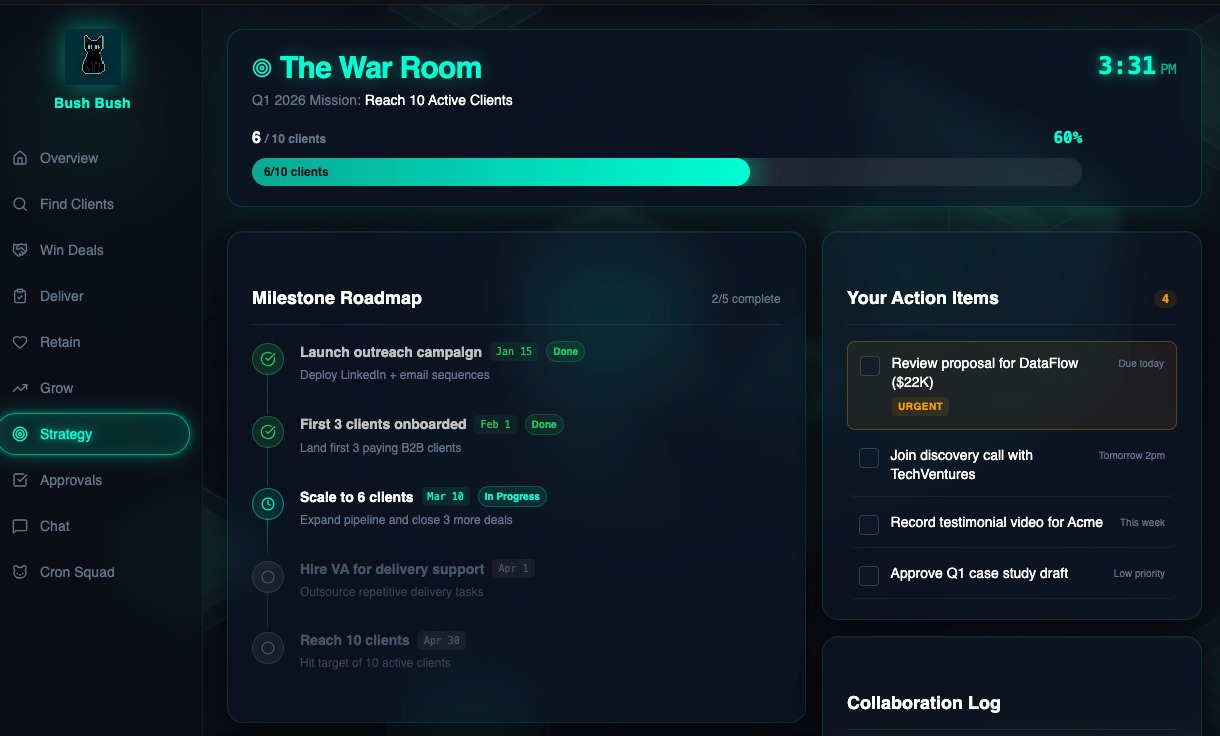Screen dimensions: 1220x736
Task: Tick the Record testimonial video for Acme checkbox
Action: 870,525
